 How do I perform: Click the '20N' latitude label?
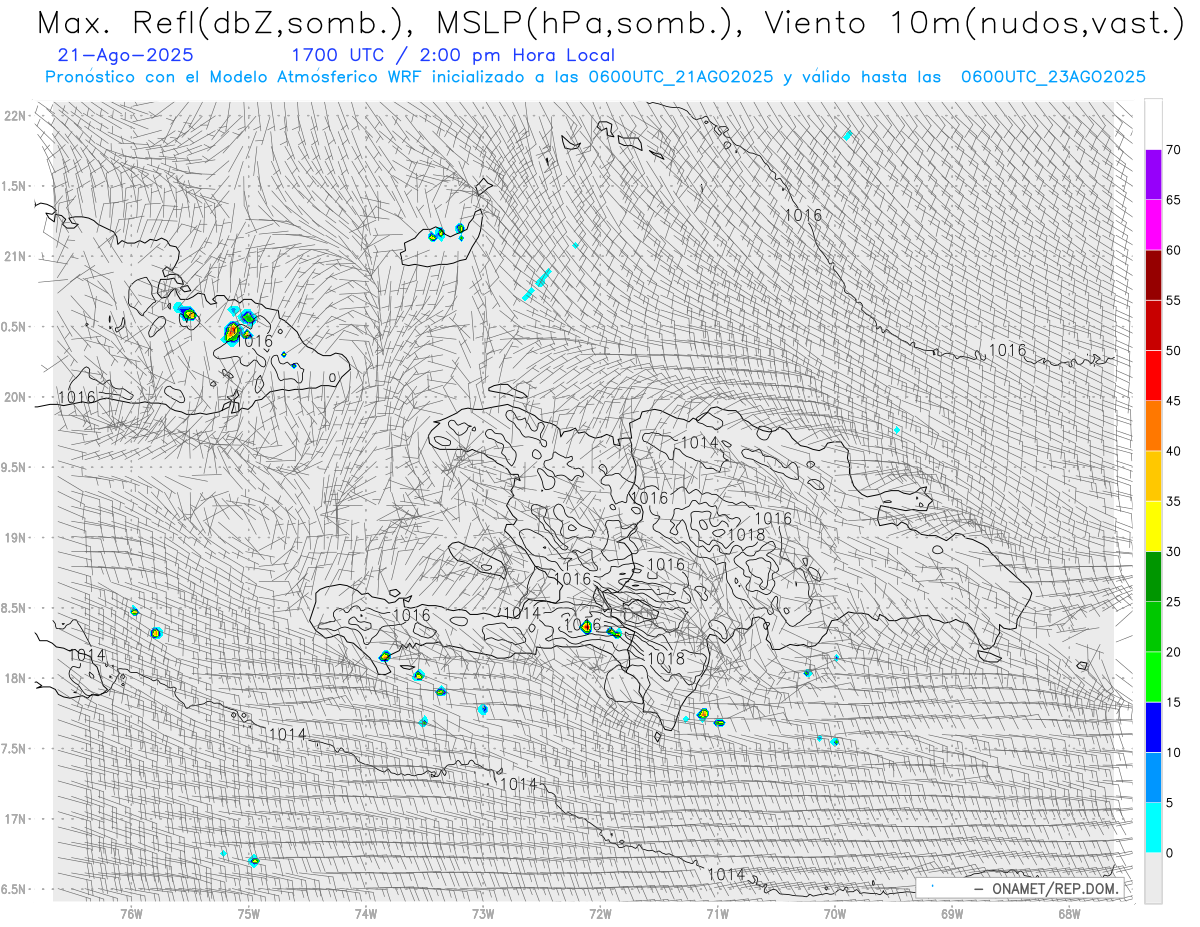(15, 397)
